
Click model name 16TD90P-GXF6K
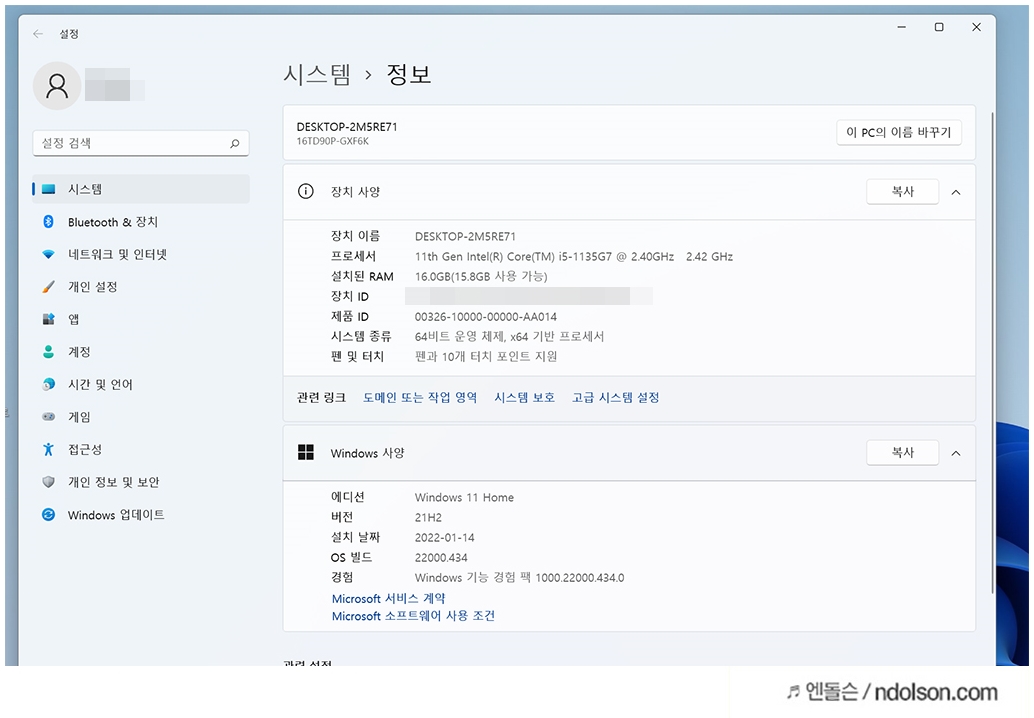click(x=332, y=141)
